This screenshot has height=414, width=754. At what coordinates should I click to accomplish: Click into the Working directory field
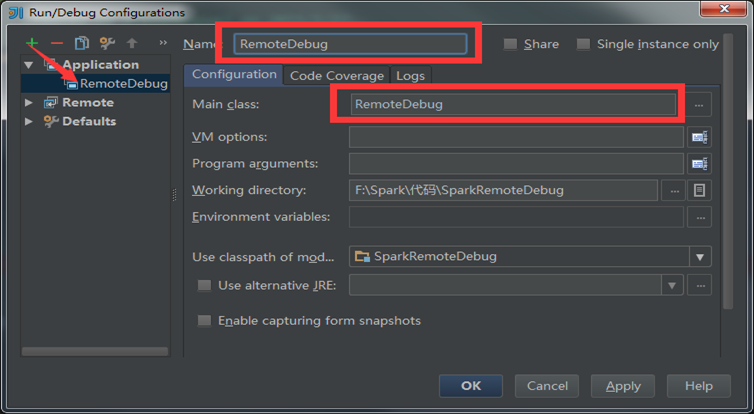pyautogui.click(x=503, y=191)
